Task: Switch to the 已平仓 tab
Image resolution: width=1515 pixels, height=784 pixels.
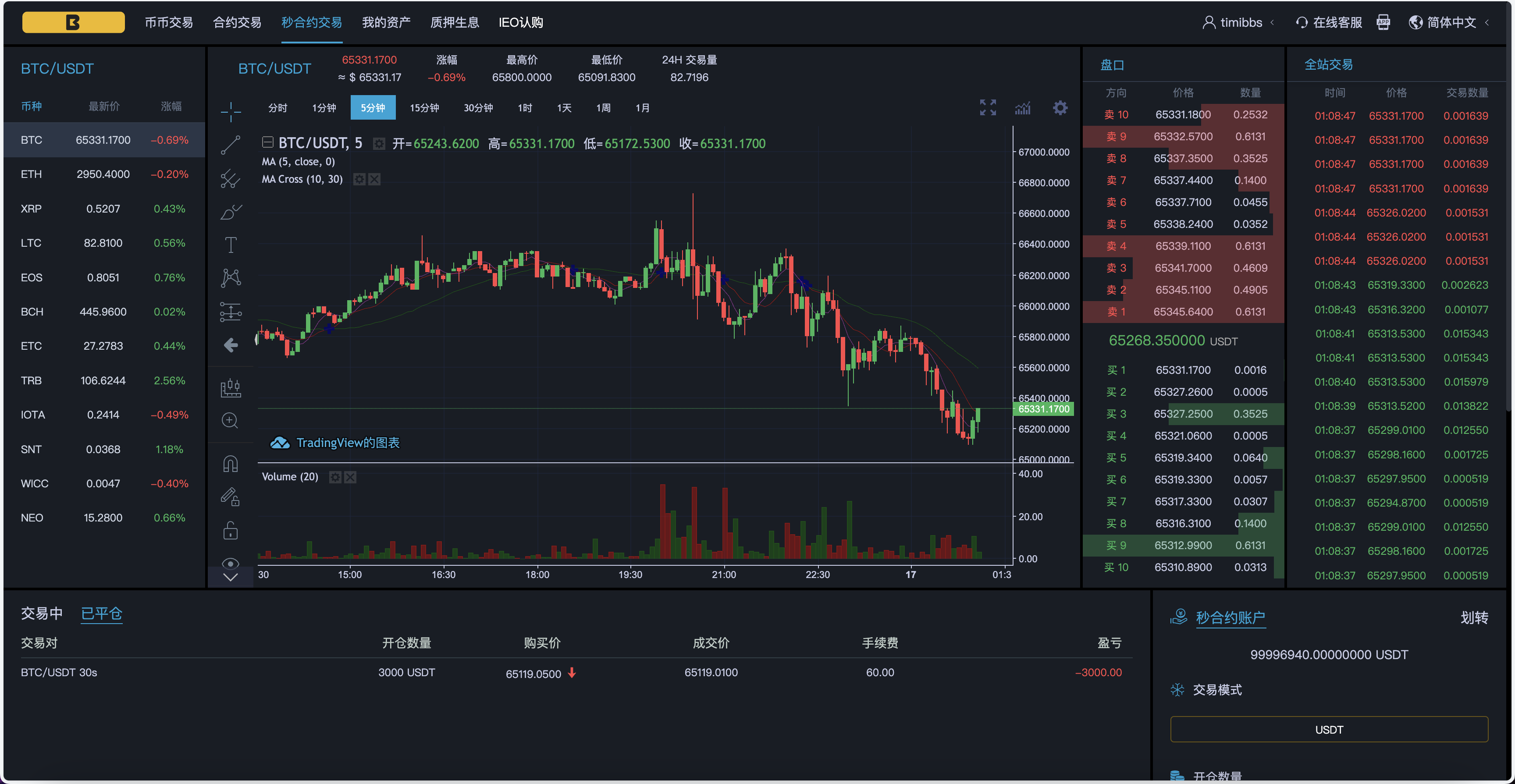Action: [101, 614]
